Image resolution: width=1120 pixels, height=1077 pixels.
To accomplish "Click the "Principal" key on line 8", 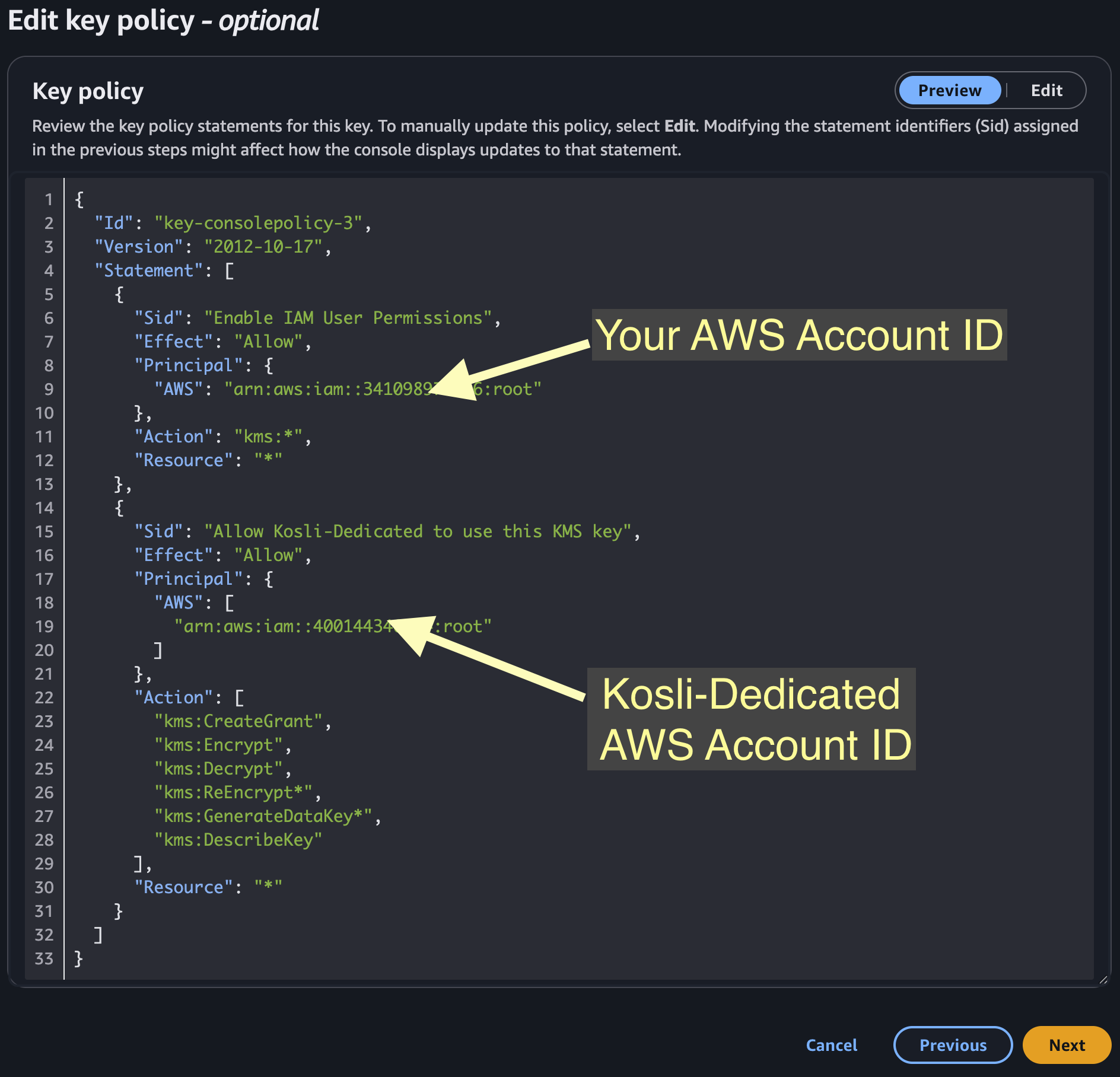I will pyautogui.click(x=189, y=365).
